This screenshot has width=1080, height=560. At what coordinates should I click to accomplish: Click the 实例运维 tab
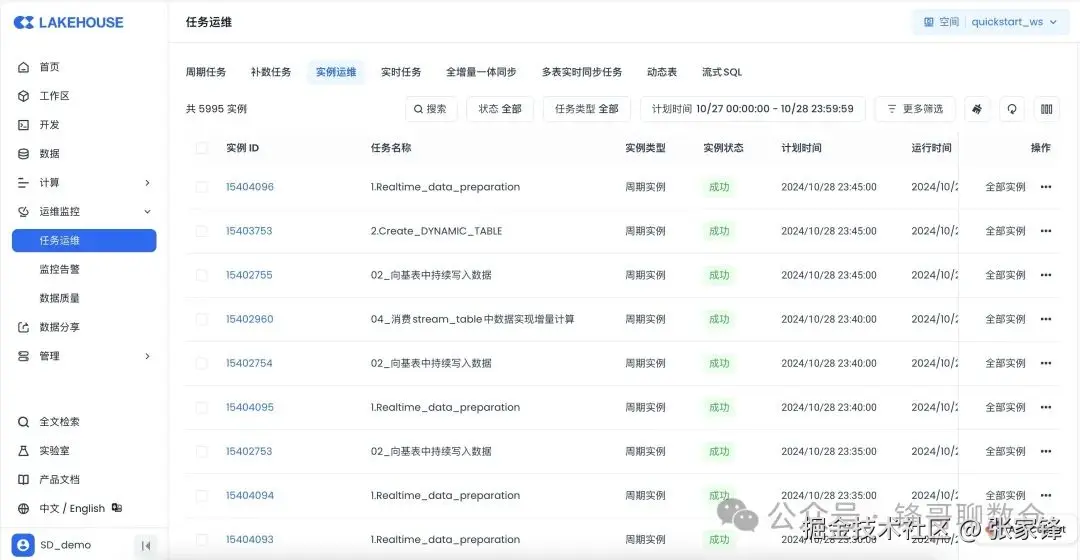click(336, 72)
